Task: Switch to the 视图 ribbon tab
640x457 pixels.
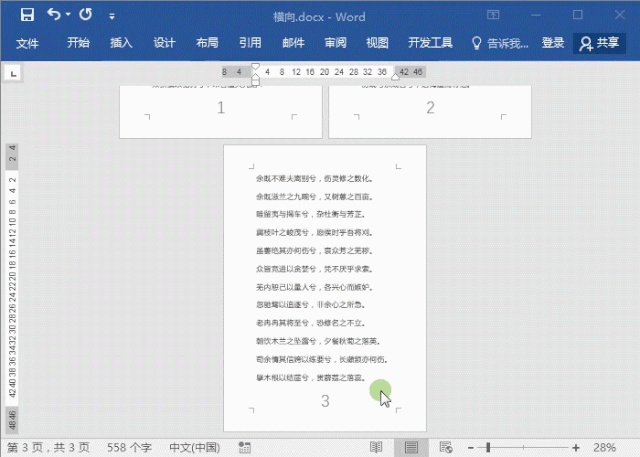Action: [x=377, y=42]
